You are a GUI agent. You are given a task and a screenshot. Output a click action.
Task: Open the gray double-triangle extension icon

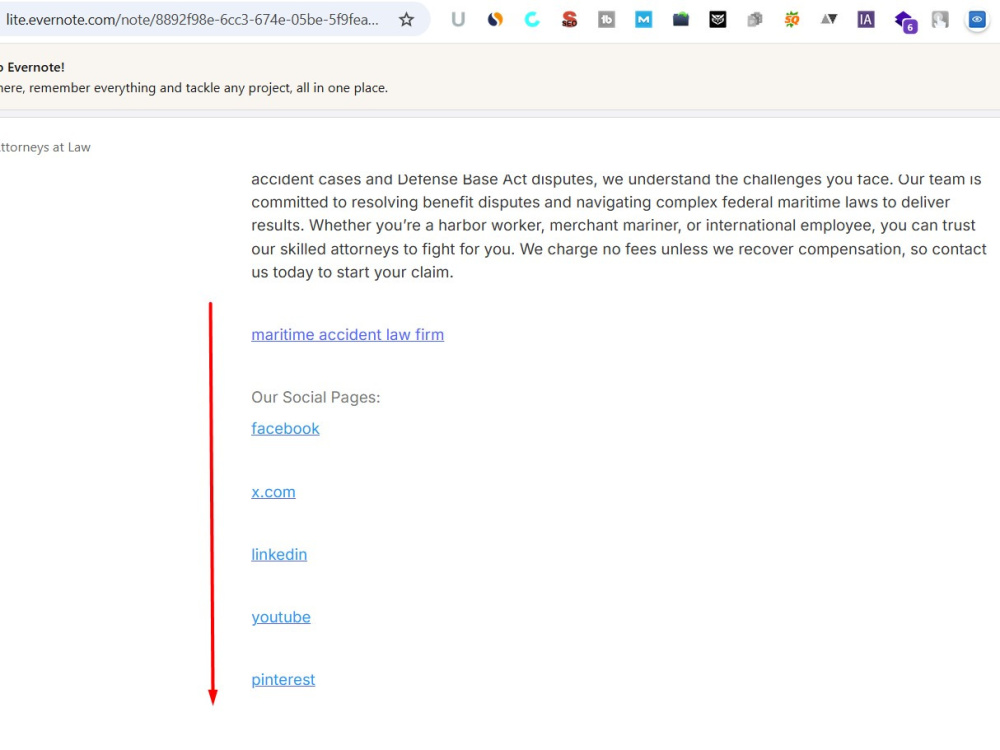coord(828,20)
